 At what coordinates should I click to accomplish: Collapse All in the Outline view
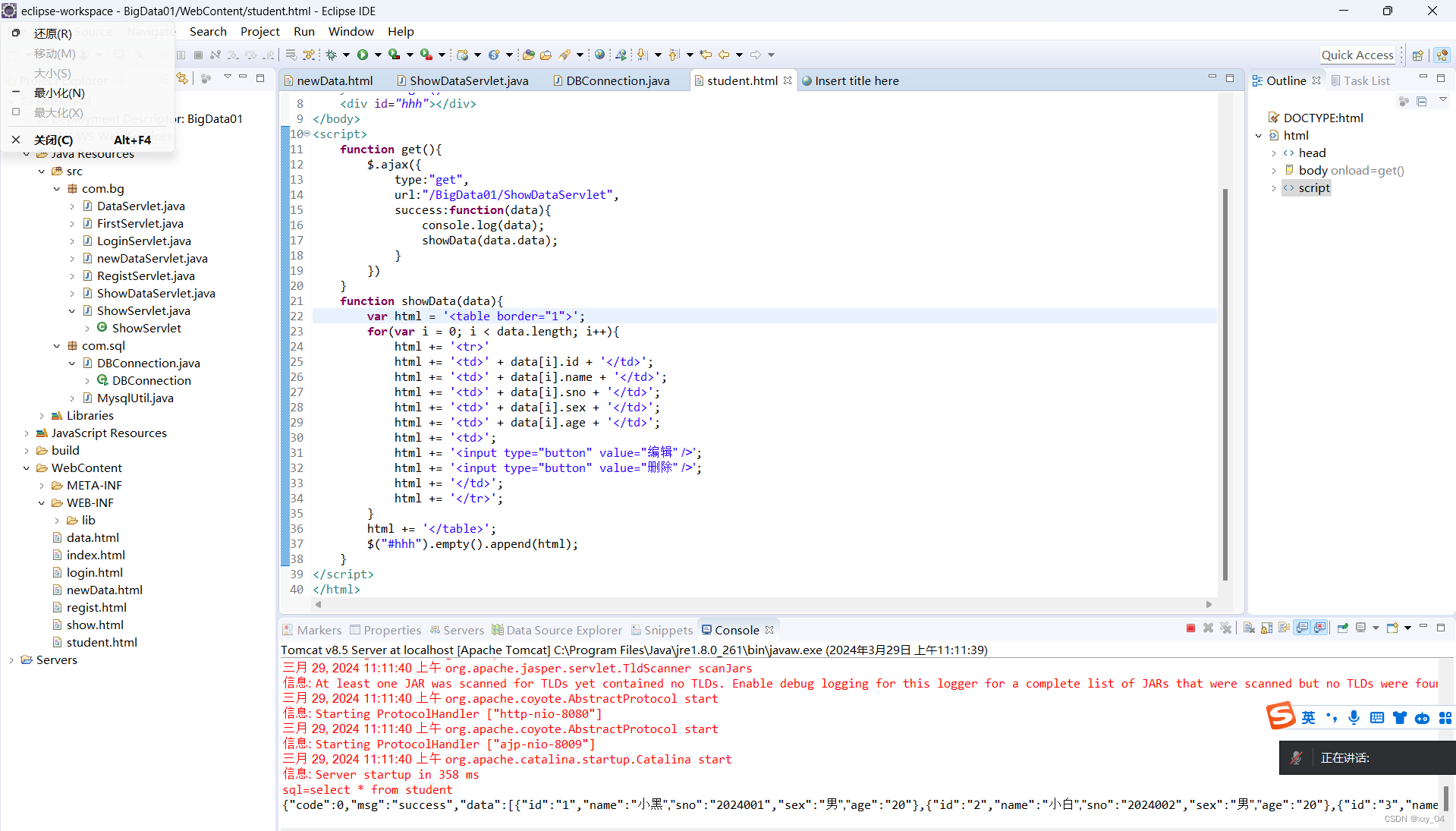(1422, 101)
